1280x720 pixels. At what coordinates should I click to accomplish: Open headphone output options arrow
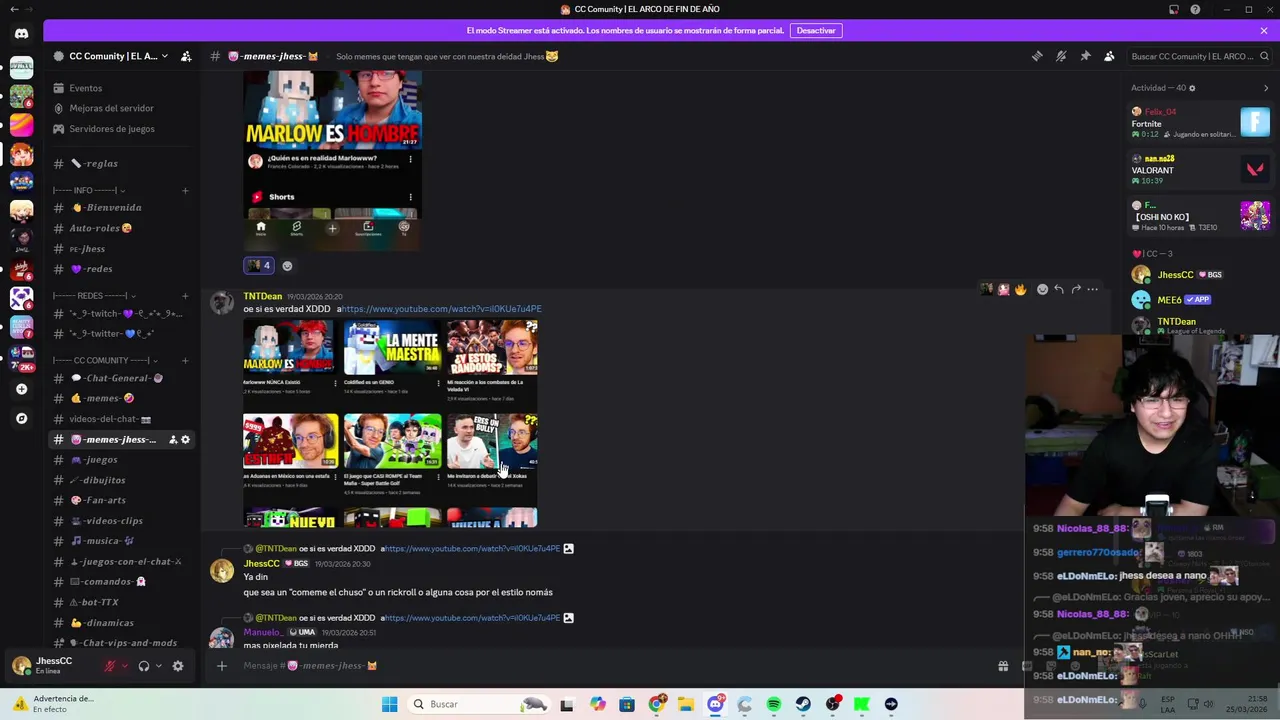[x=158, y=666]
